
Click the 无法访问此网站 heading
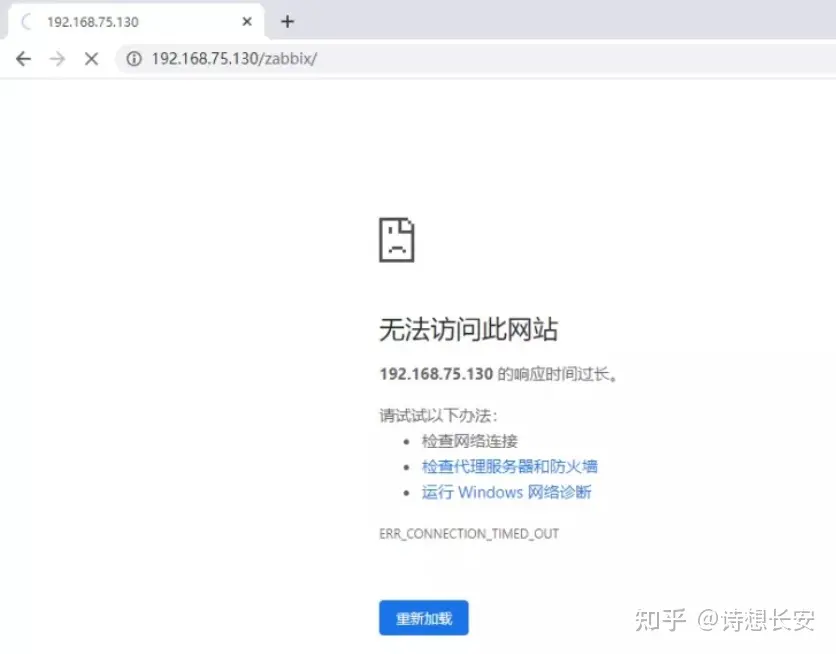point(468,329)
